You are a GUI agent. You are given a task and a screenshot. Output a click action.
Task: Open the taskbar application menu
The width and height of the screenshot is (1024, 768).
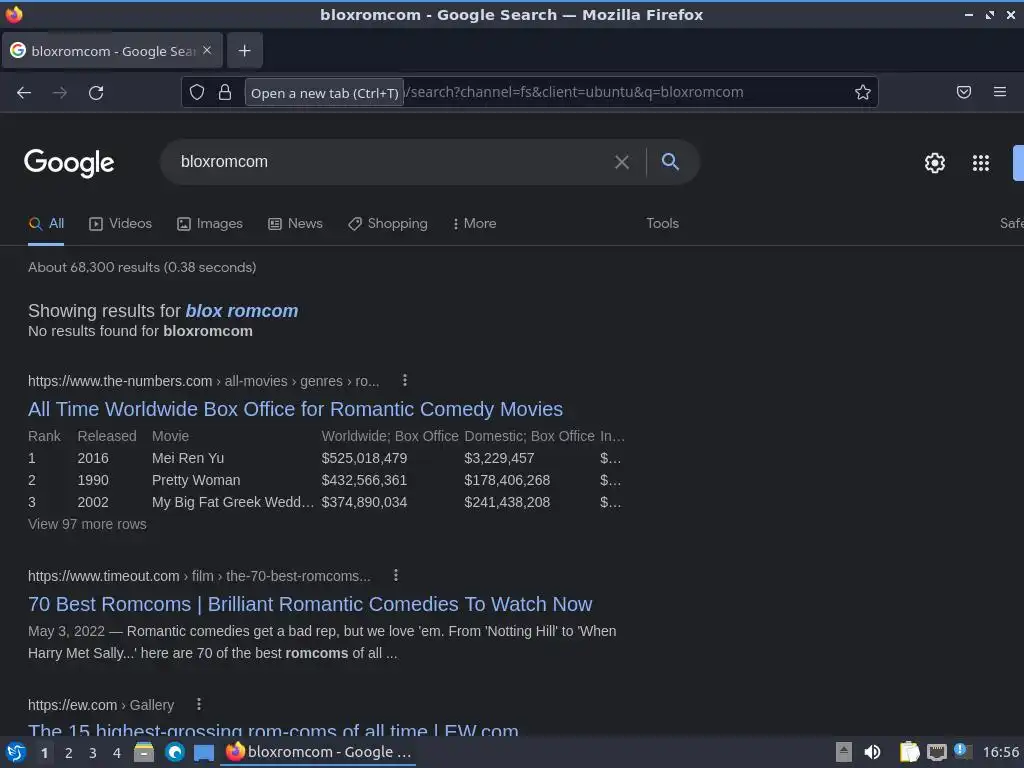tap(15, 752)
